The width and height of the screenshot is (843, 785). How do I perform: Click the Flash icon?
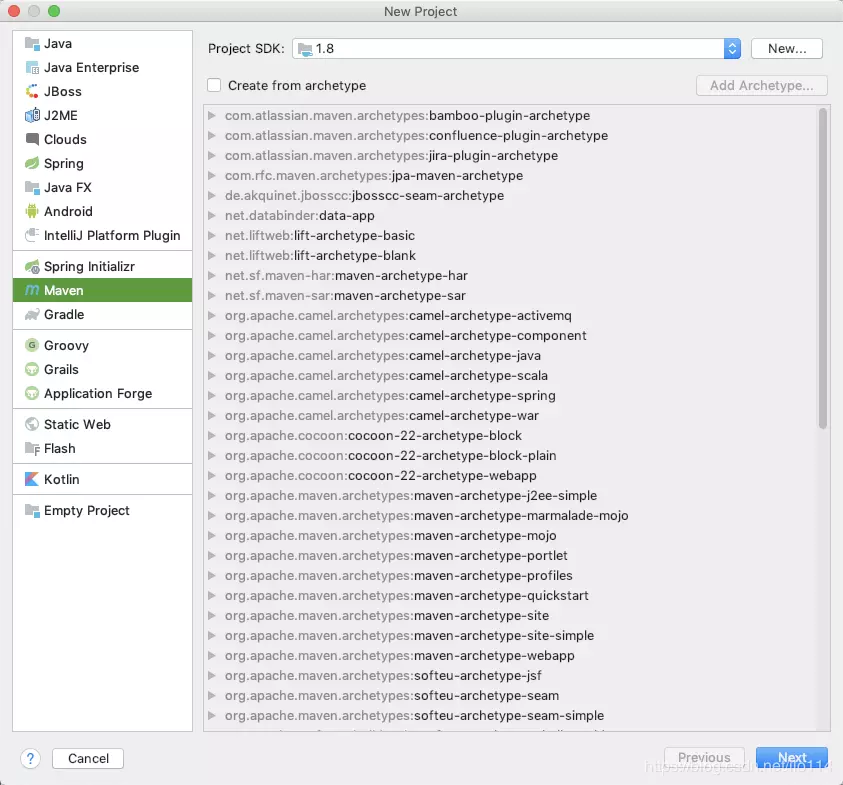click(x=32, y=448)
